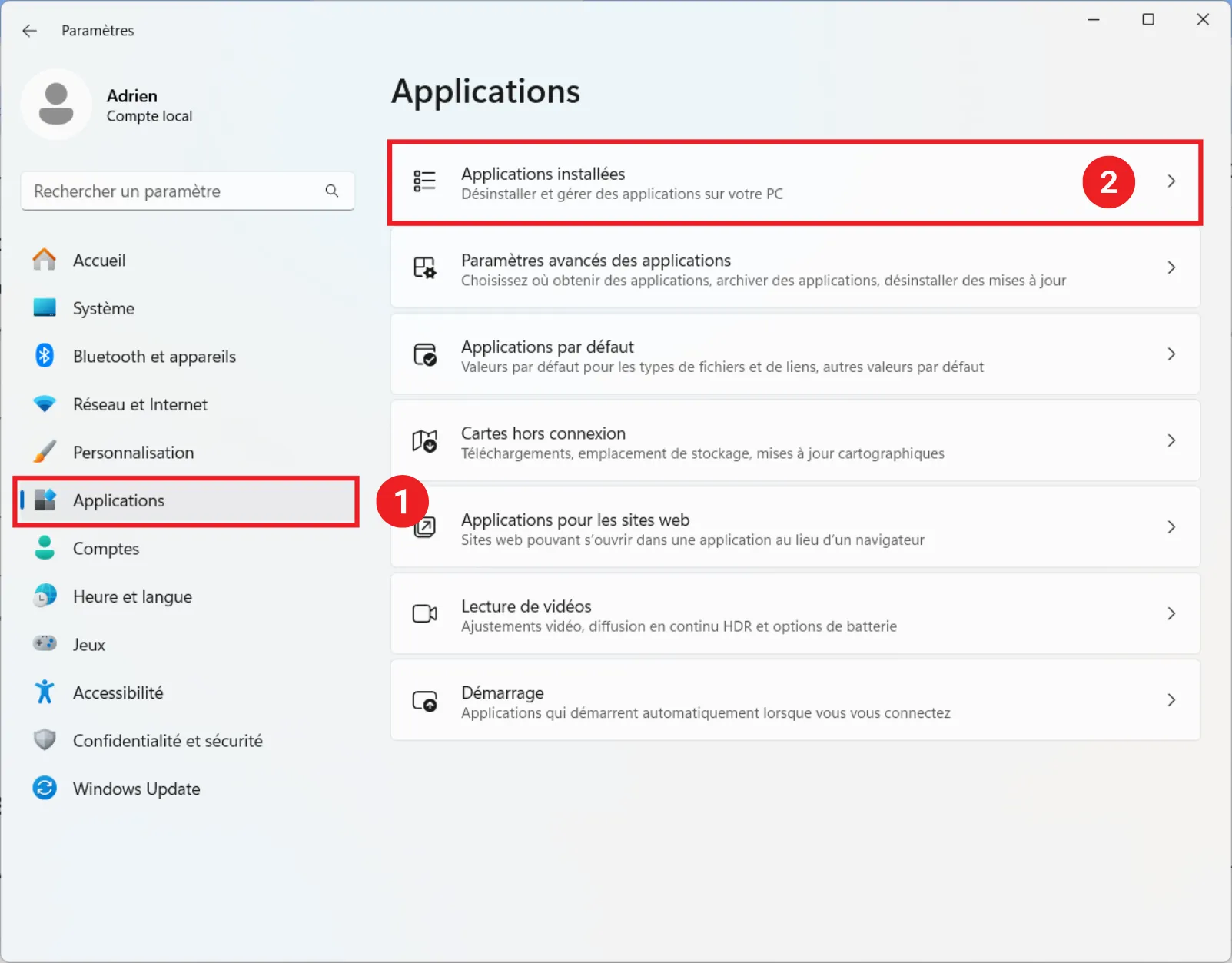Click 'Applications qui démarrent automatiquement' description

706,713
